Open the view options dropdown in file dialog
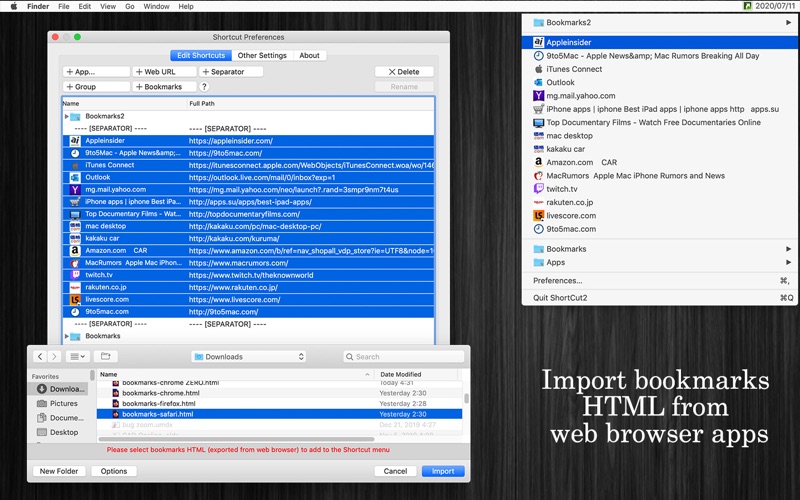800x500 pixels. tap(78, 356)
